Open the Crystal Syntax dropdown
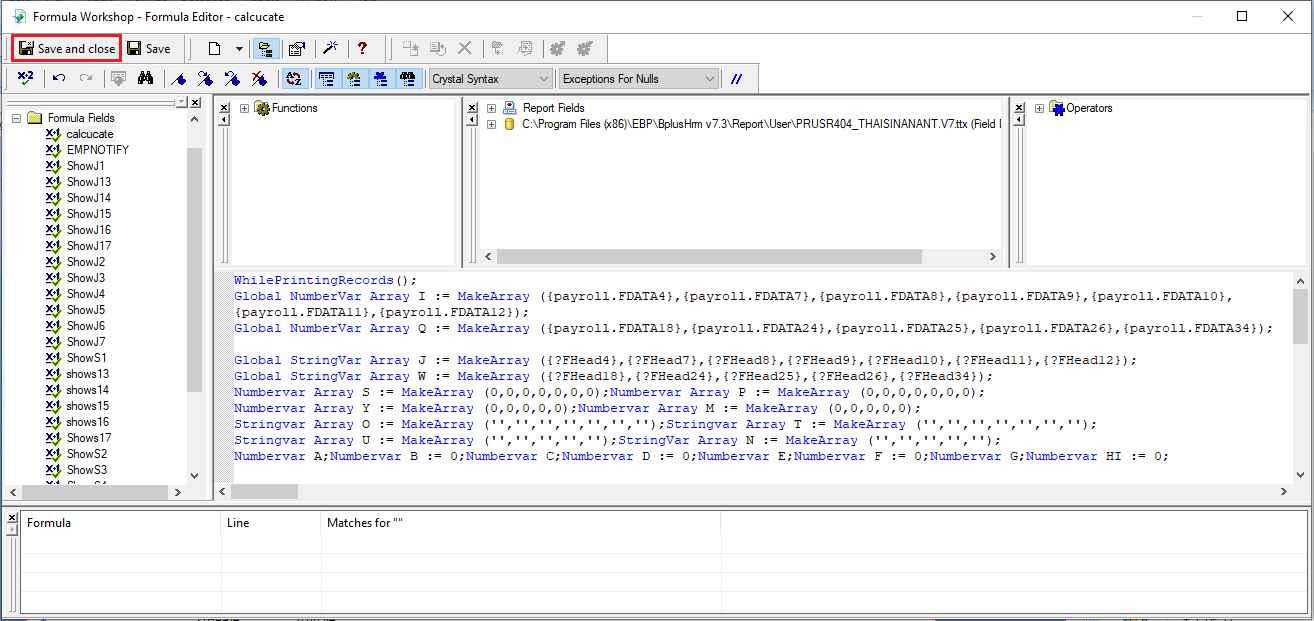The image size is (1314, 621). point(490,78)
